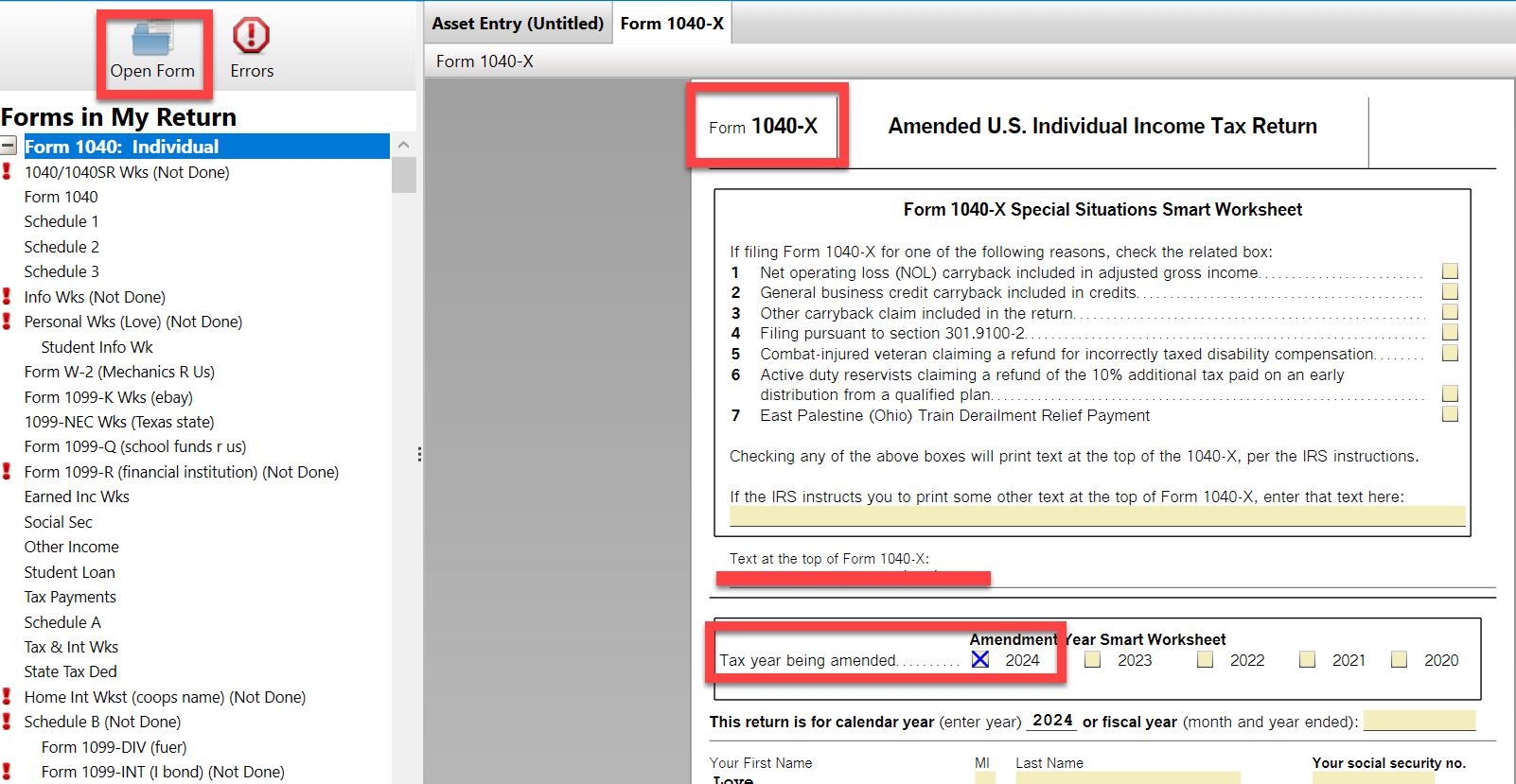Open Schedule 3 in forms list

point(62,271)
